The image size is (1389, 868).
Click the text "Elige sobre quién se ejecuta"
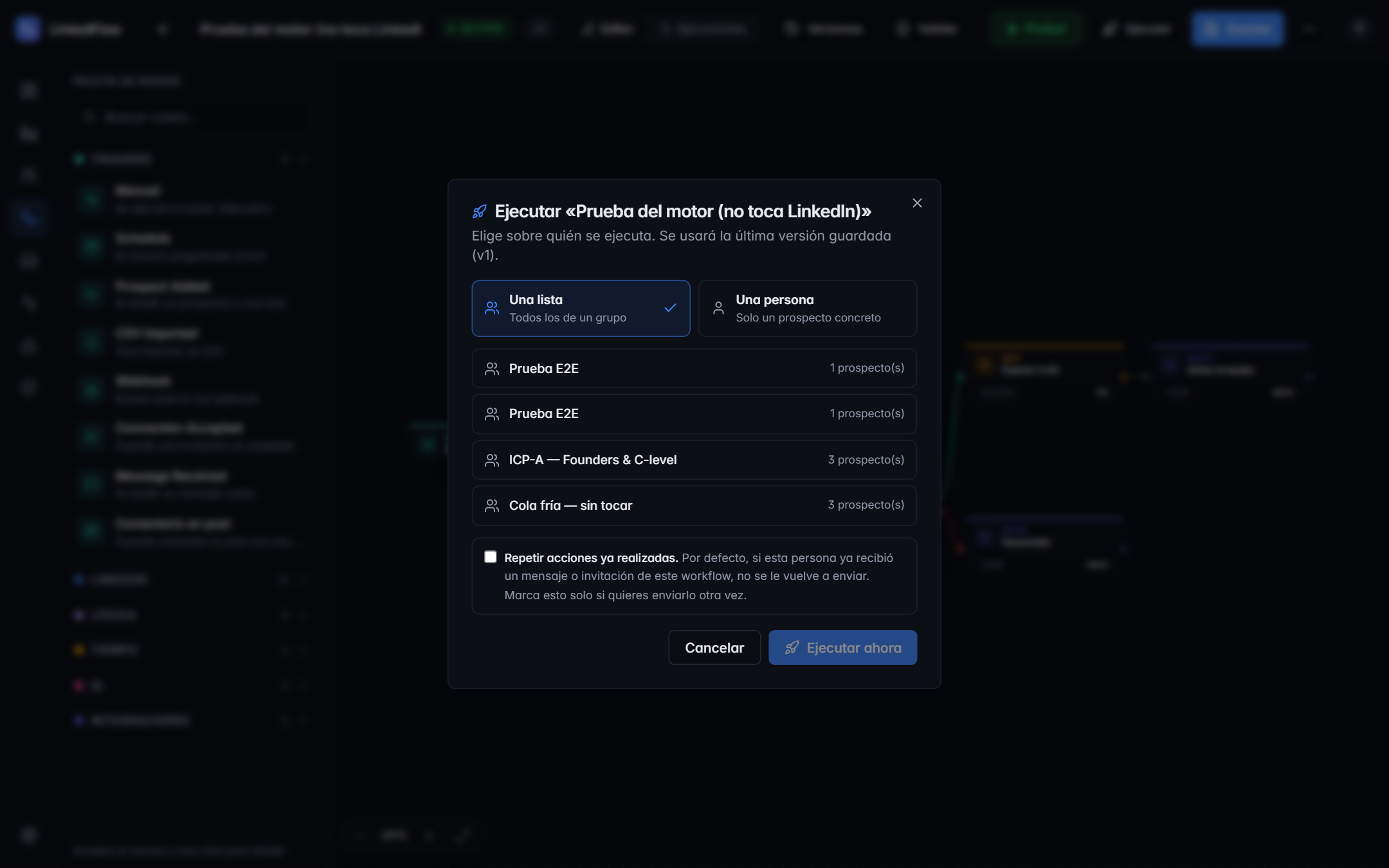(561, 236)
